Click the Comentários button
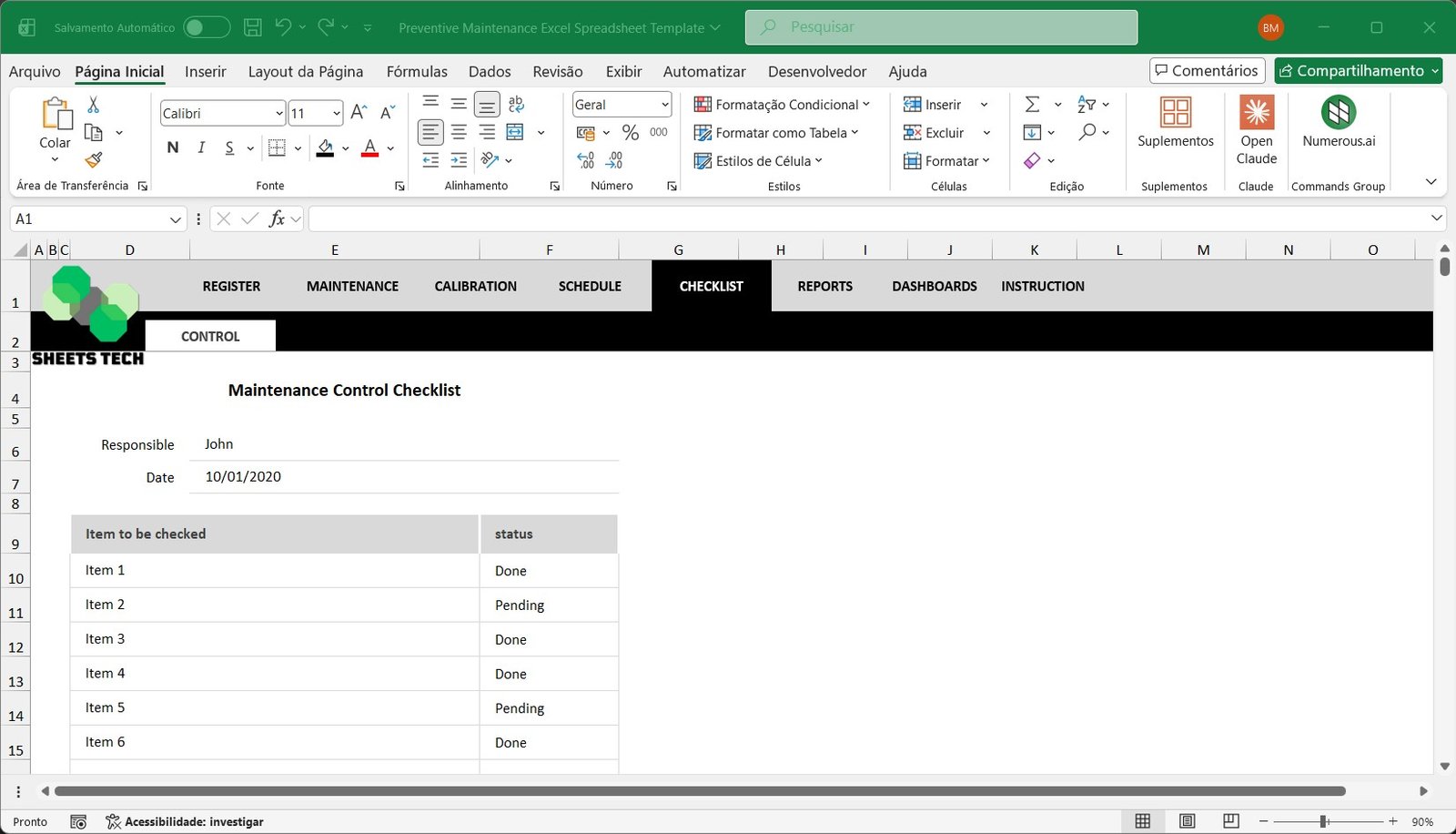The width and height of the screenshot is (1456, 834). point(1207,70)
